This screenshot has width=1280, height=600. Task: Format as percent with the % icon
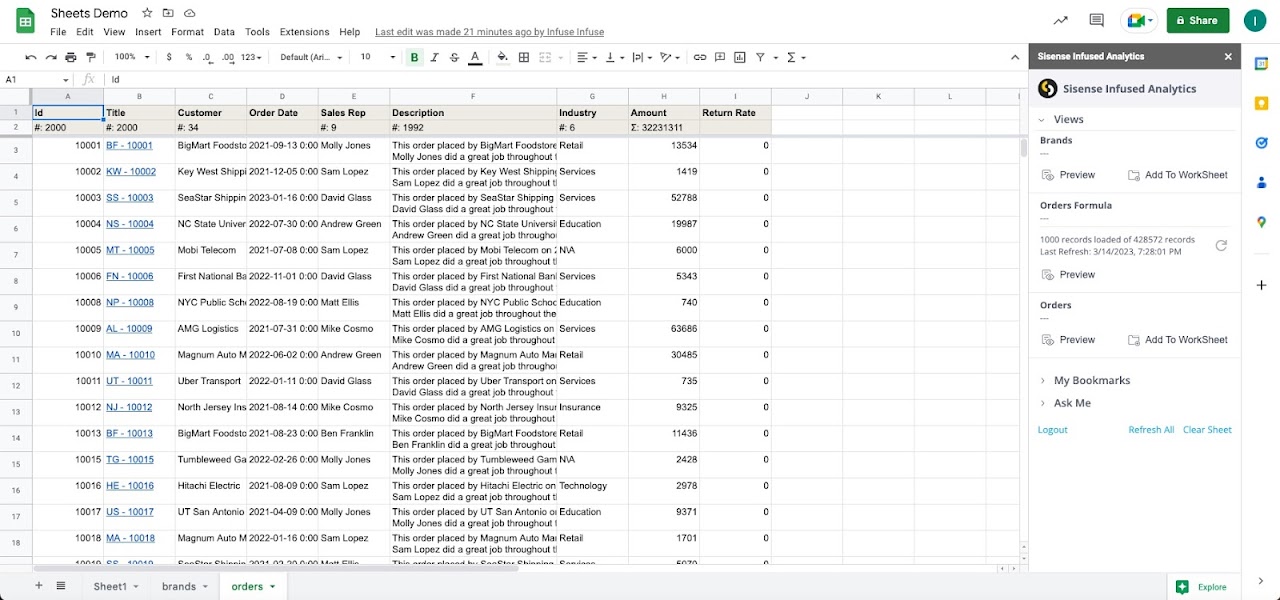[x=188, y=58]
